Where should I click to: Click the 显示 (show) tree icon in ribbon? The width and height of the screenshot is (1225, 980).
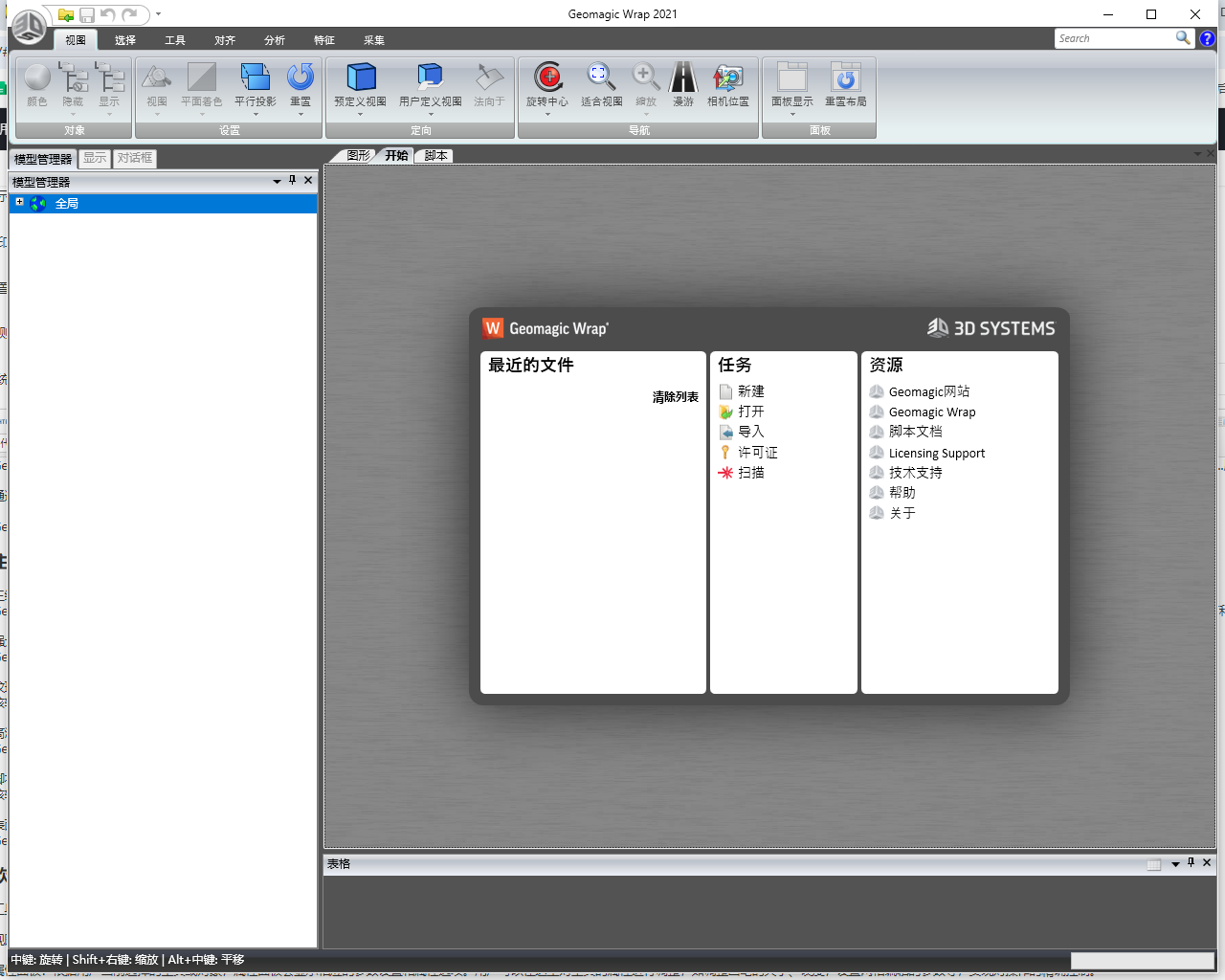[x=110, y=78]
